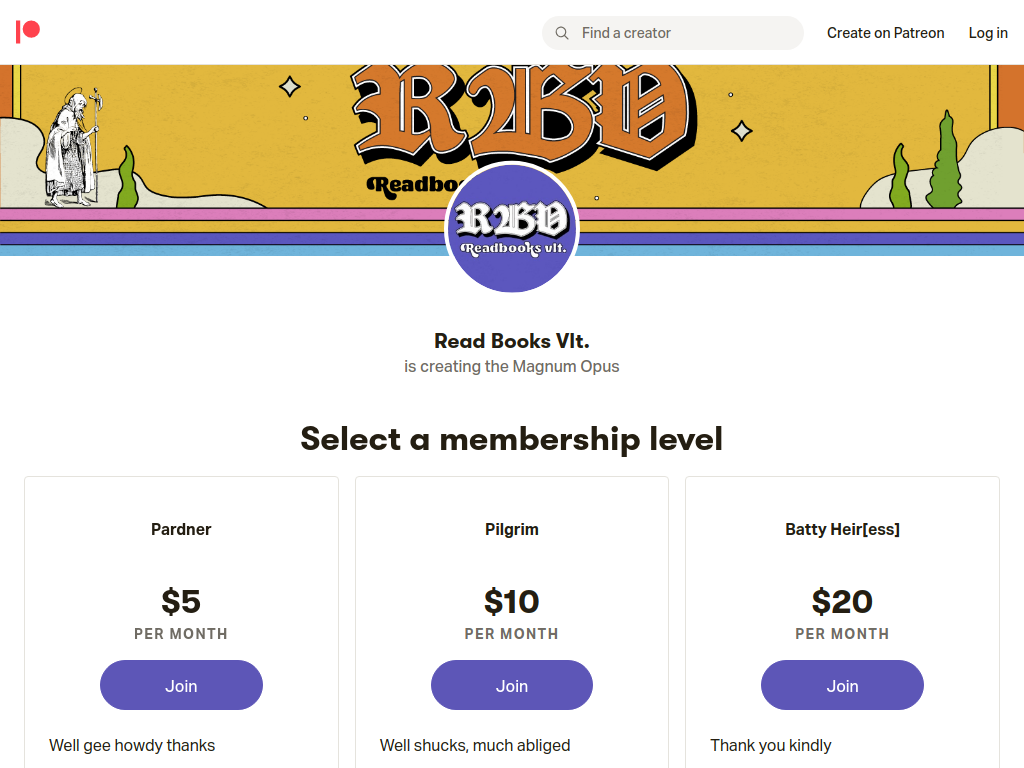The width and height of the screenshot is (1024, 768).
Task: Click the Patreon logo icon
Action: coord(28,32)
